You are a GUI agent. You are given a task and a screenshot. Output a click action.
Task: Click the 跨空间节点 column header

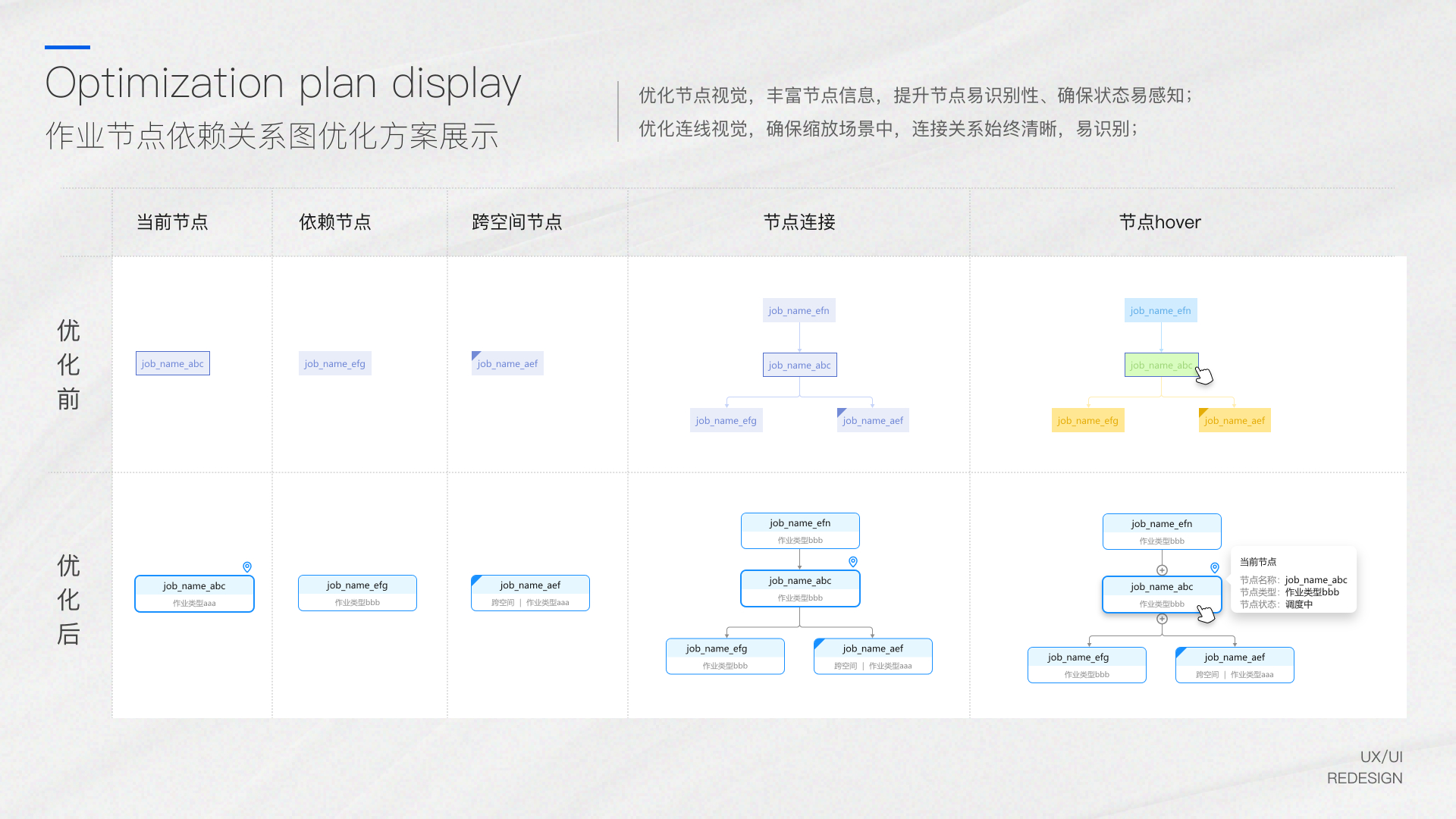click(x=516, y=222)
